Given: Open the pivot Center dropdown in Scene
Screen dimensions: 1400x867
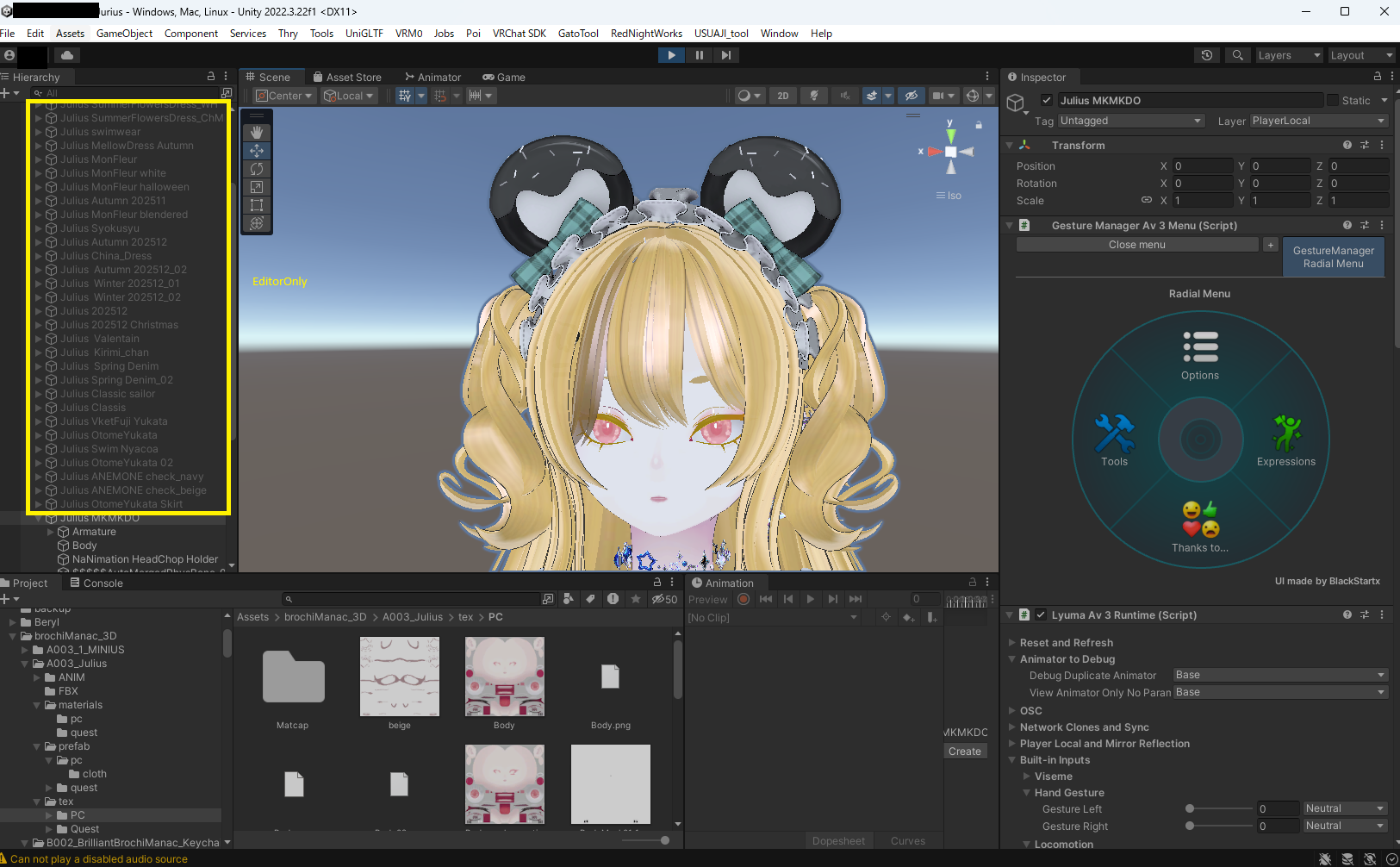Looking at the screenshot, I should pos(284,96).
